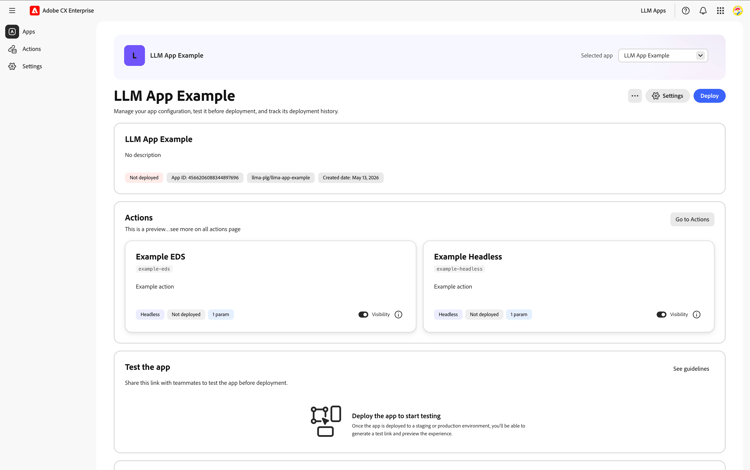
Task: Click the Adobe logo icon
Action: point(34,11)
